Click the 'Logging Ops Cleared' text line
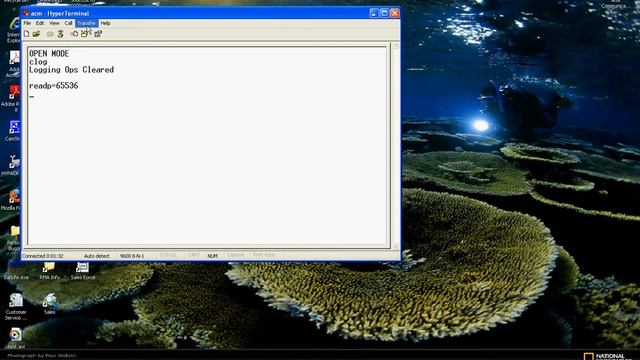This screenshot has height=360, width=640. (71, 70)
